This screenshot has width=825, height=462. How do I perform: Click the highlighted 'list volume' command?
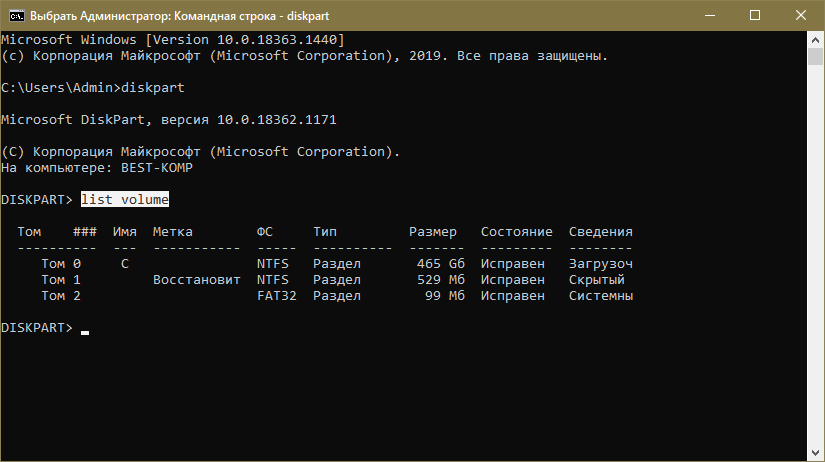(125, 200)
